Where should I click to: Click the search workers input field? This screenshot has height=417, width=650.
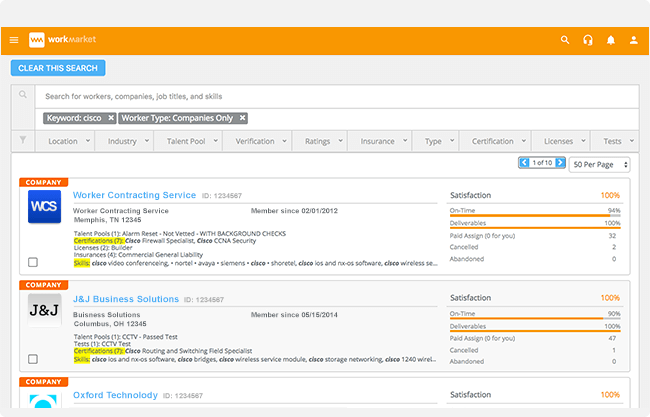pyautogui.click(x=337, y=97)
